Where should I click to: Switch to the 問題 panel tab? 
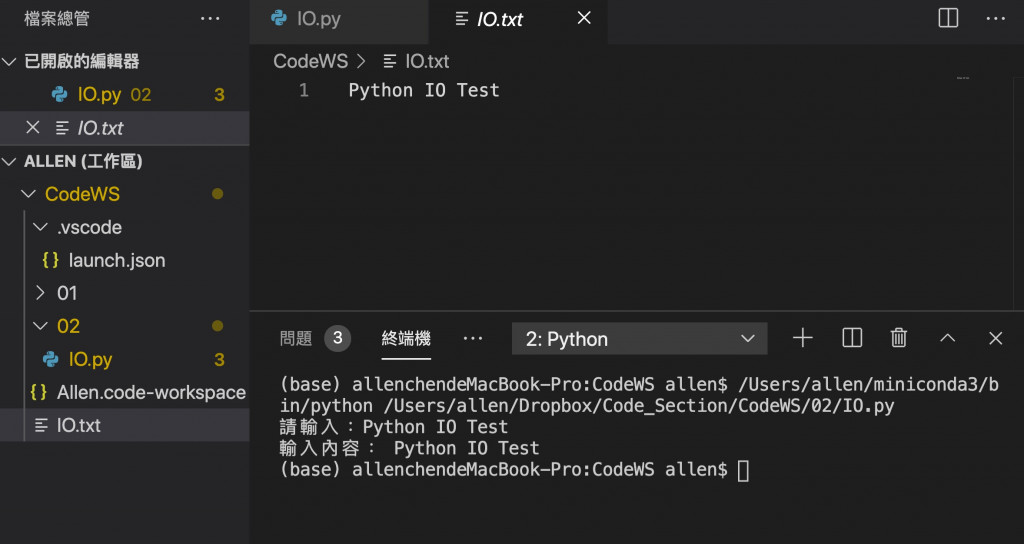tap(296, 339)
